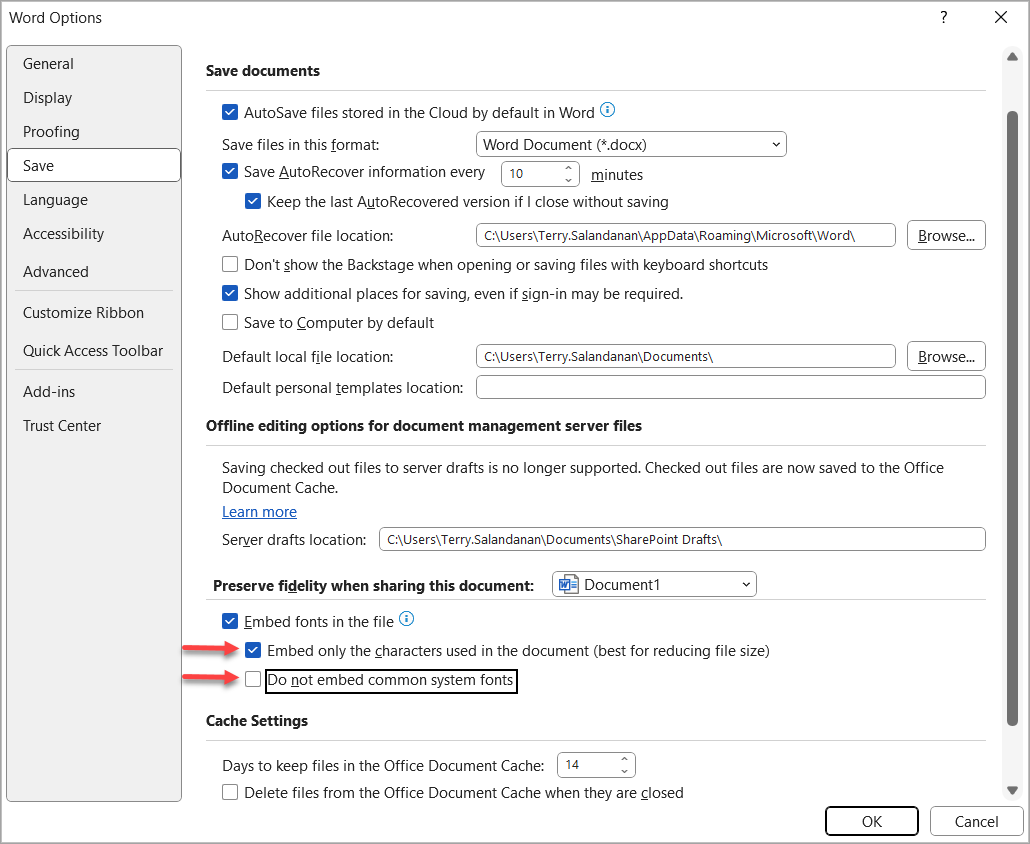This screenshot has width=1030, height=844.
Task: Open the Quick Access Toolbar category
Action: pos(94,351)
